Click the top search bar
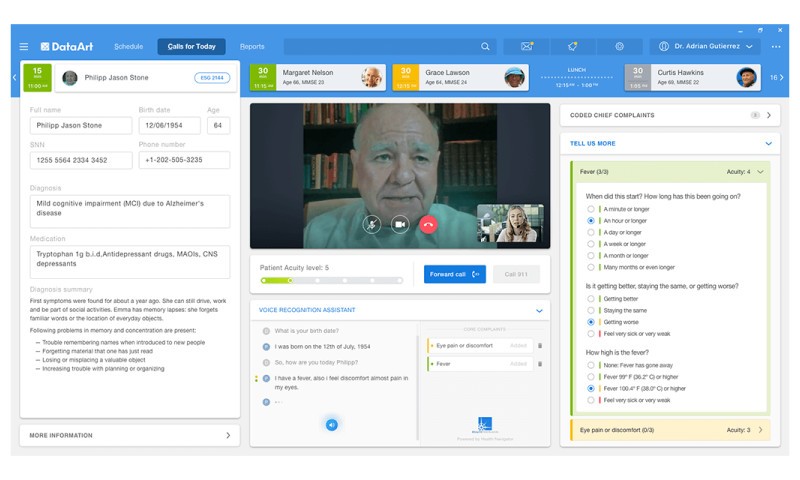The width and height of the screenshot is (800, 480). [x=390, y=46]
